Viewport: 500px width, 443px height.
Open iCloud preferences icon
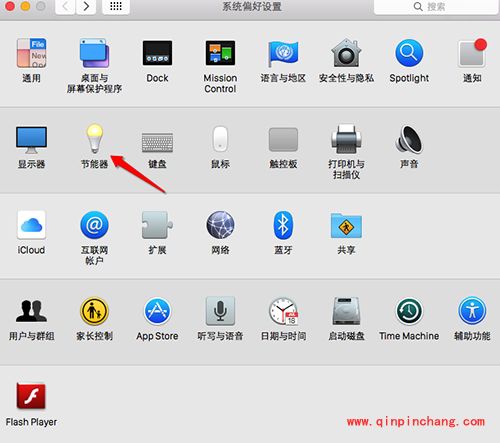(31, 225)
